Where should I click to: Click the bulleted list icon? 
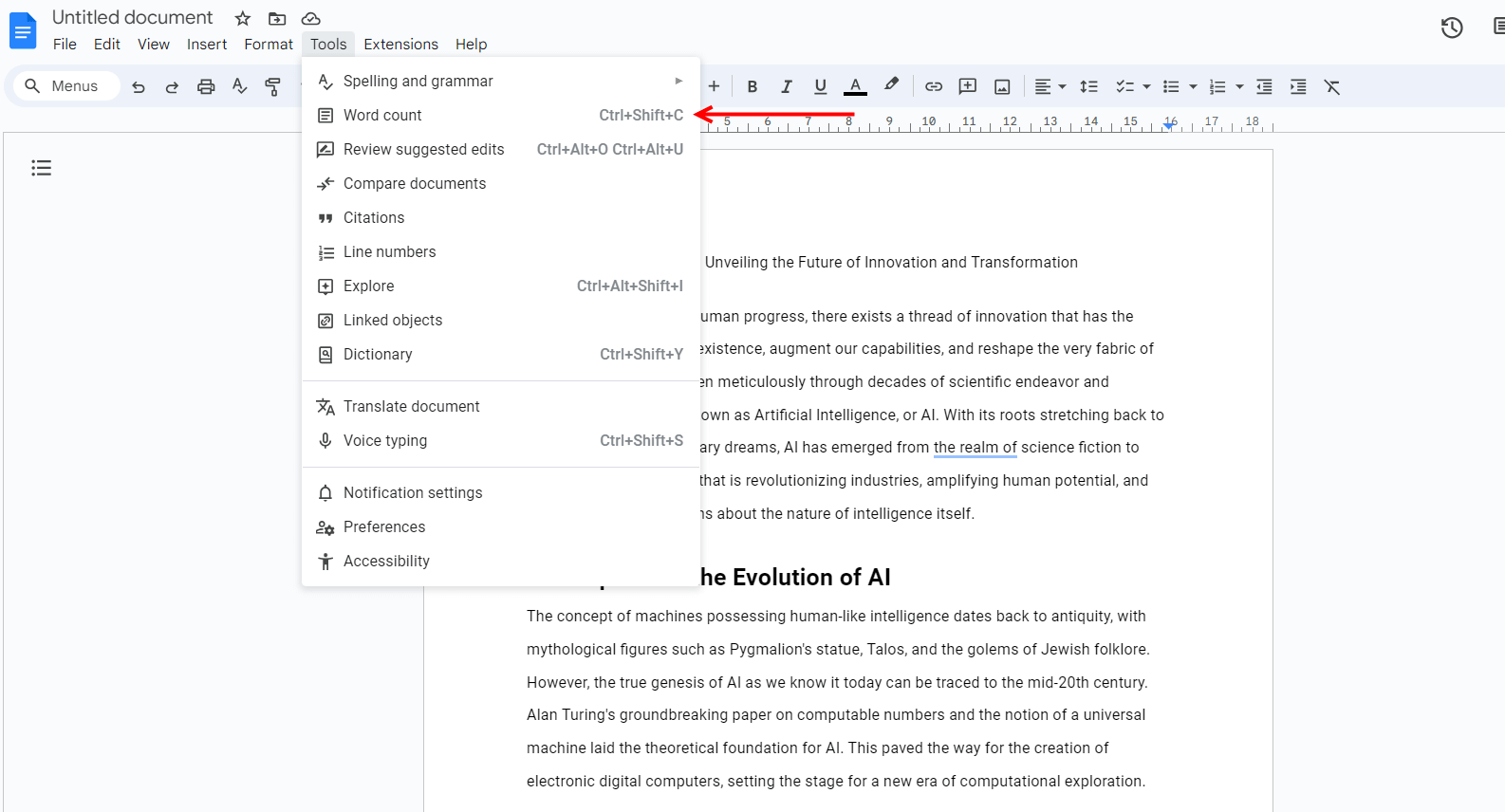coord(1171,86)
